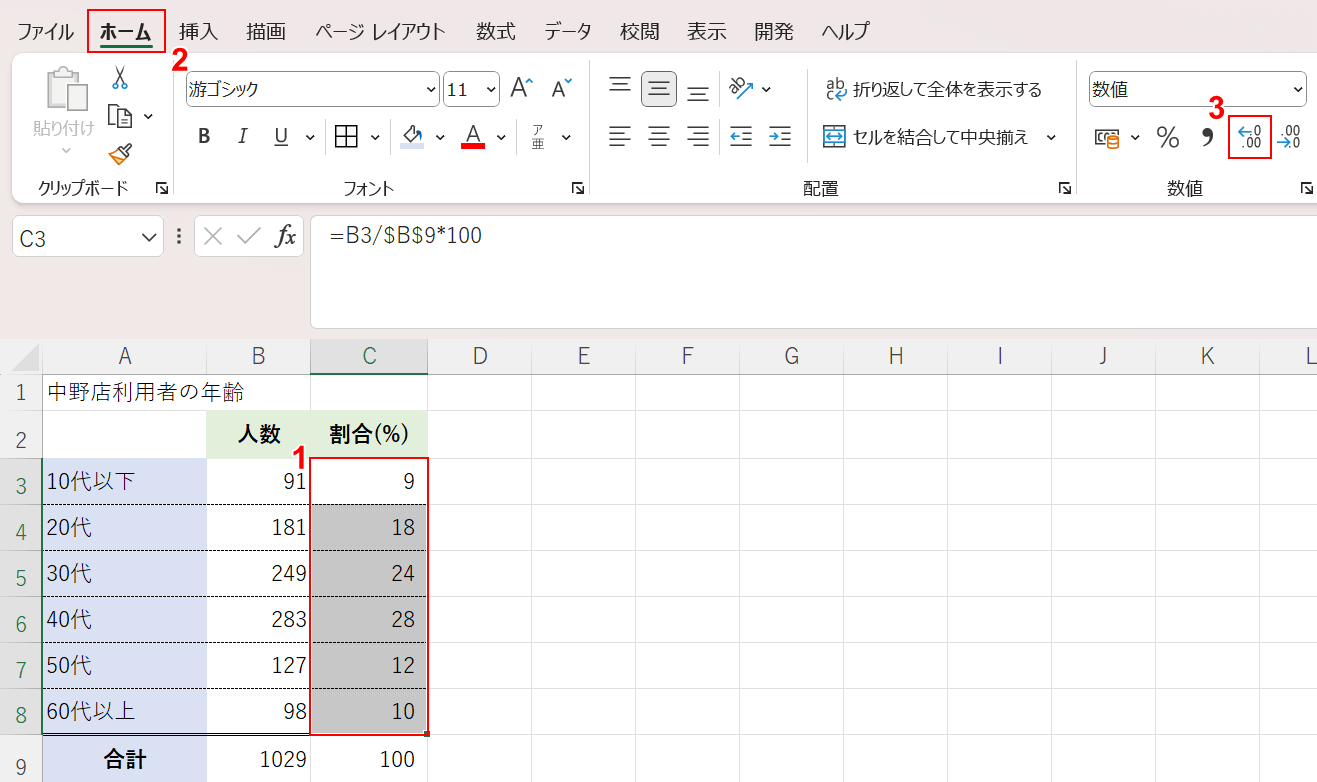The height and width of the screenshot is (782, 1317).
Task: Open the Merge and Center dropdown arrow
Action: [1051, 136]
